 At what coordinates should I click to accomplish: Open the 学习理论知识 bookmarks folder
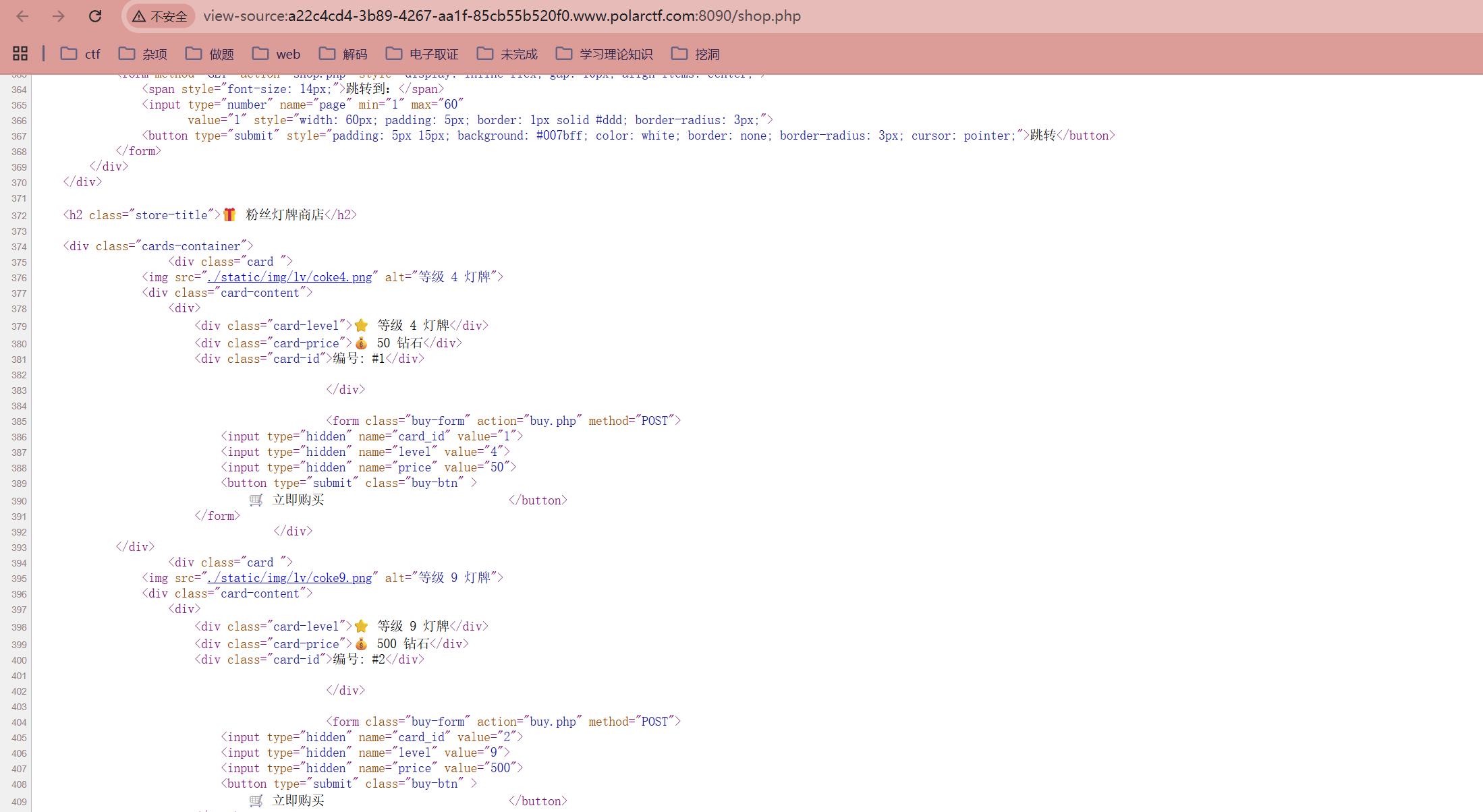pos(605,54)
